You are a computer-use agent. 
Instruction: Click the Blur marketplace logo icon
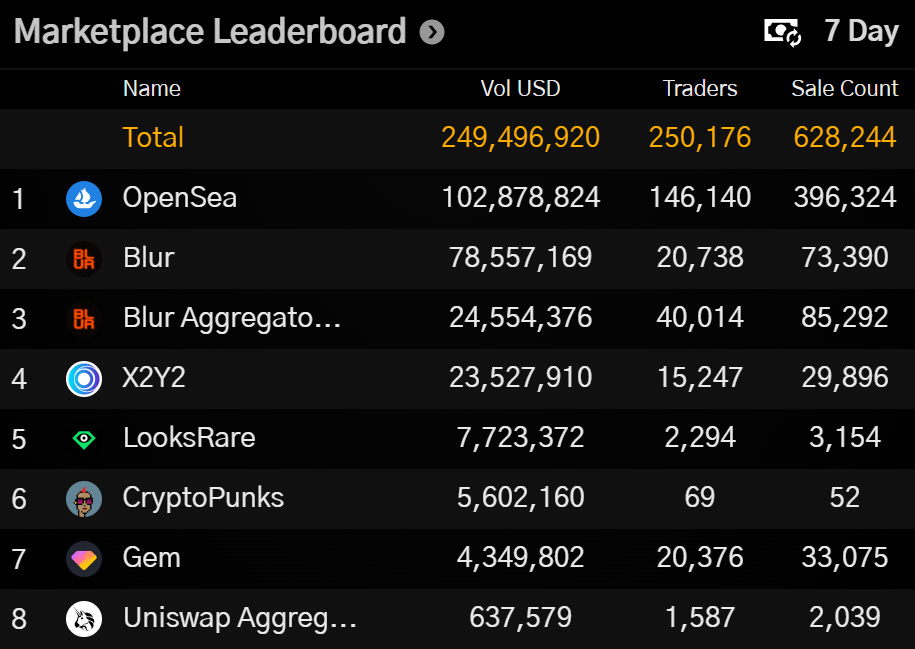84,259
